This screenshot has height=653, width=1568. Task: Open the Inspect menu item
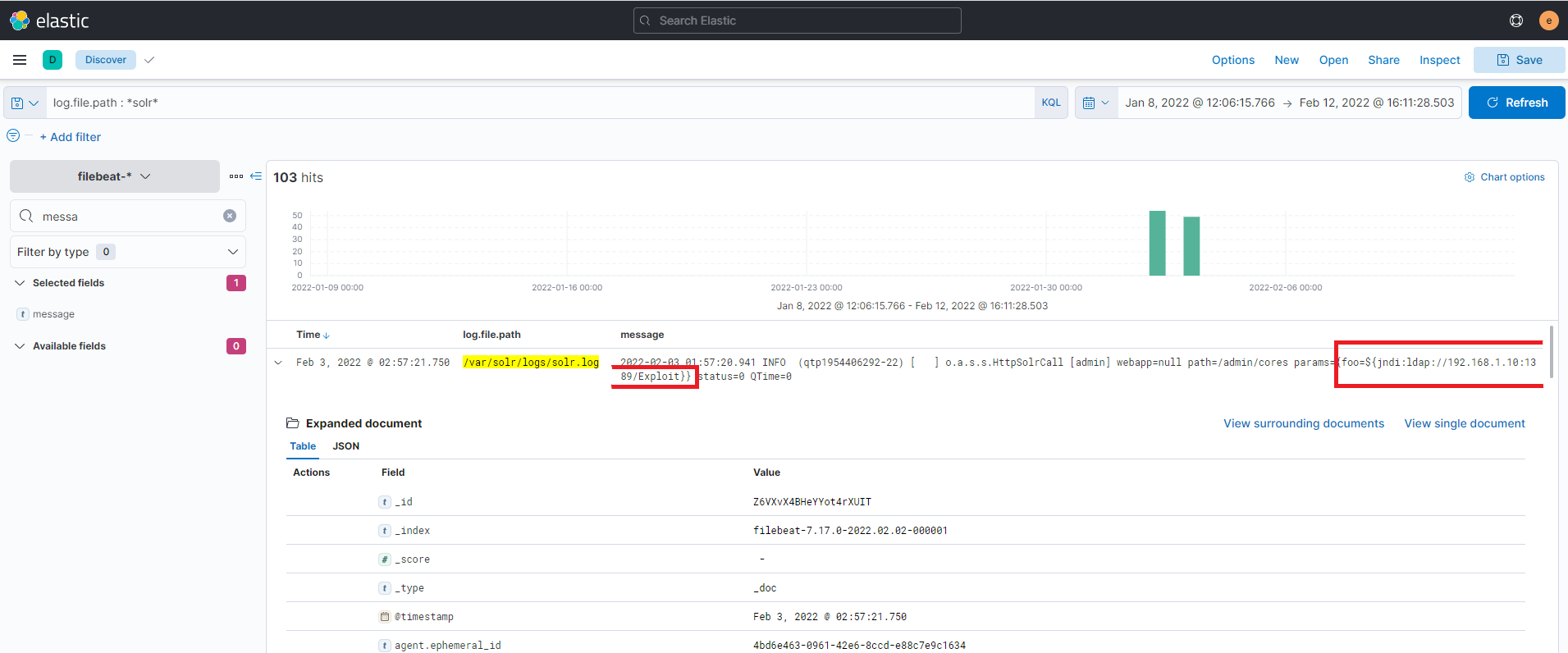[x=1439, y=60]
